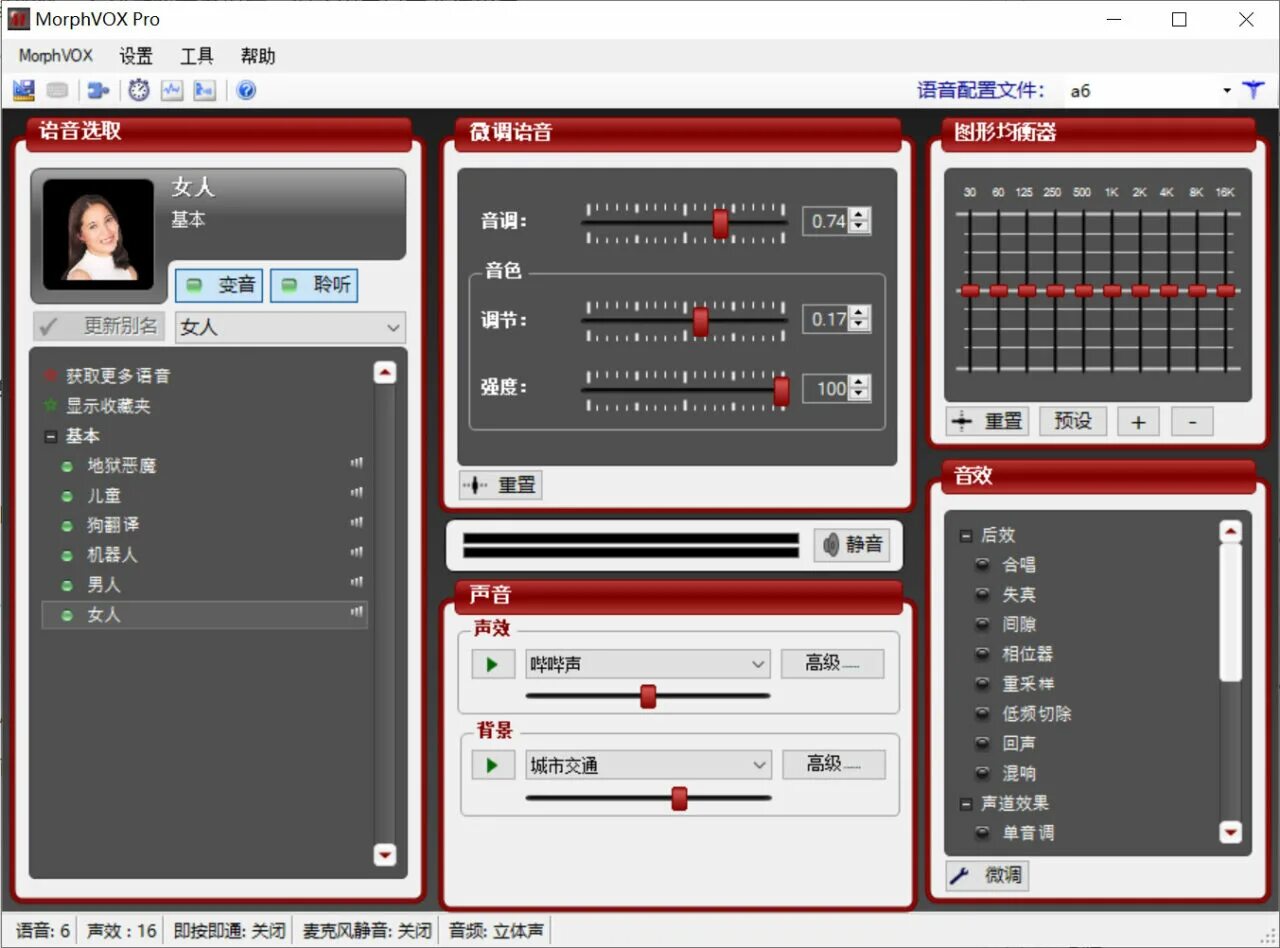Click the 音调 pitch slider handle
Screen dimensions: 1280x948
(720, 223)
